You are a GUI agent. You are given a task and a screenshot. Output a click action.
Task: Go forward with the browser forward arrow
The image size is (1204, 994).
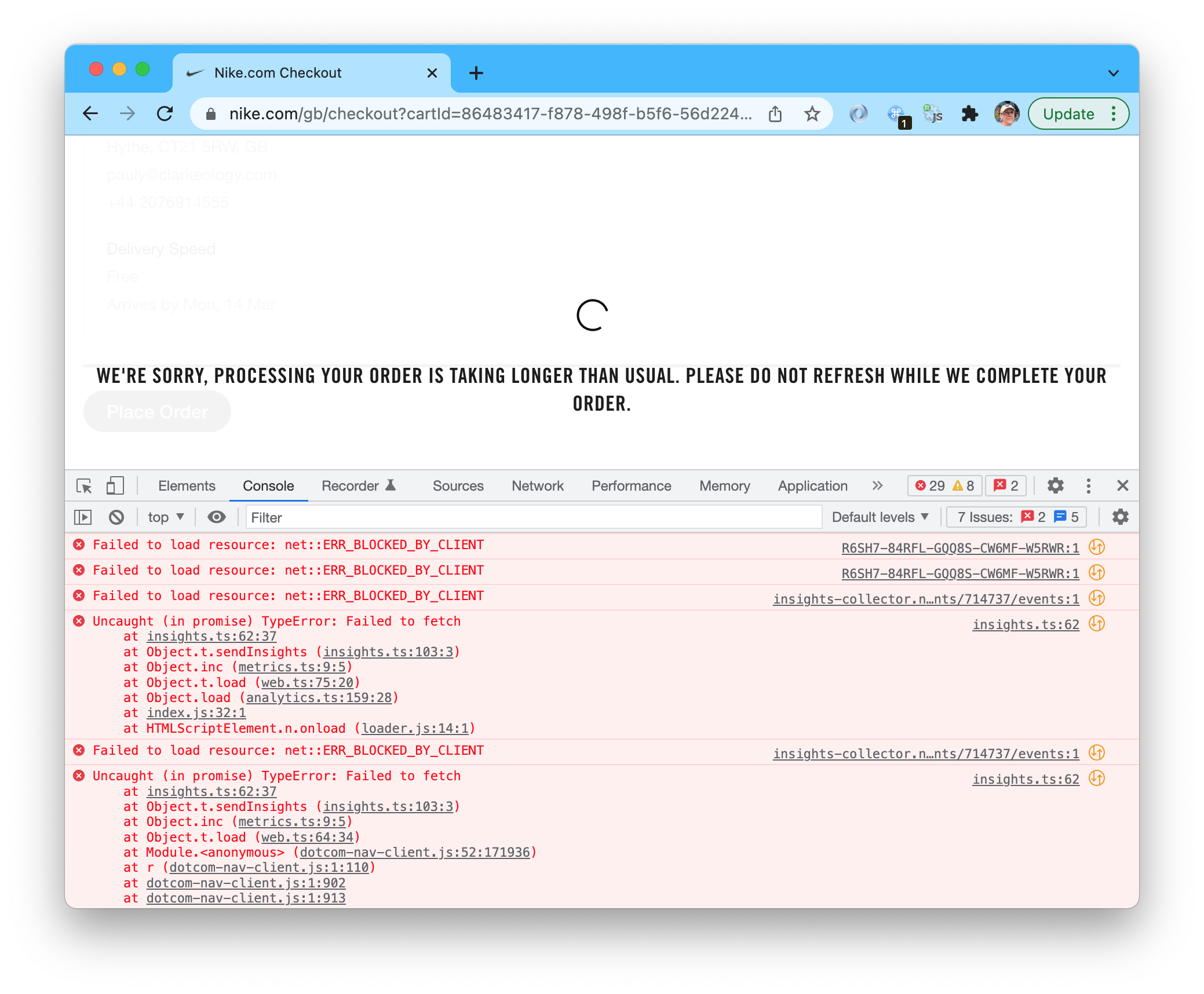[127, 114]
